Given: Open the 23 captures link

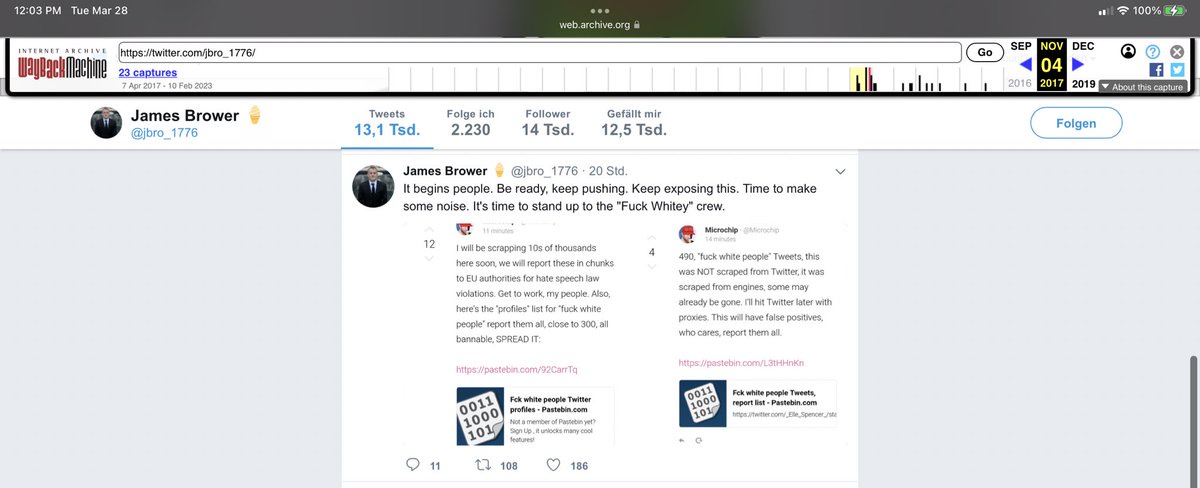Looking at the screenshot, I should (x=147, y=73).
